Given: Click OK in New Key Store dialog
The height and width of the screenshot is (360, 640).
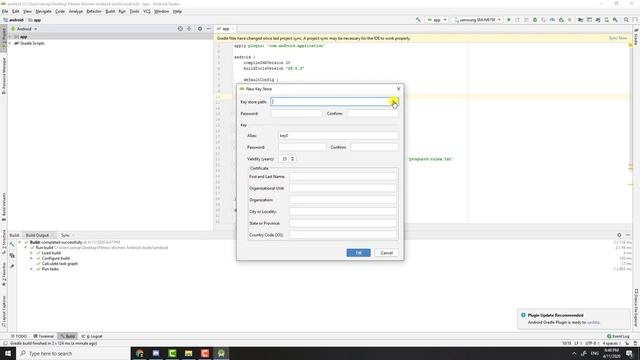Looking at the screenshot, I should tap(358, 253).
